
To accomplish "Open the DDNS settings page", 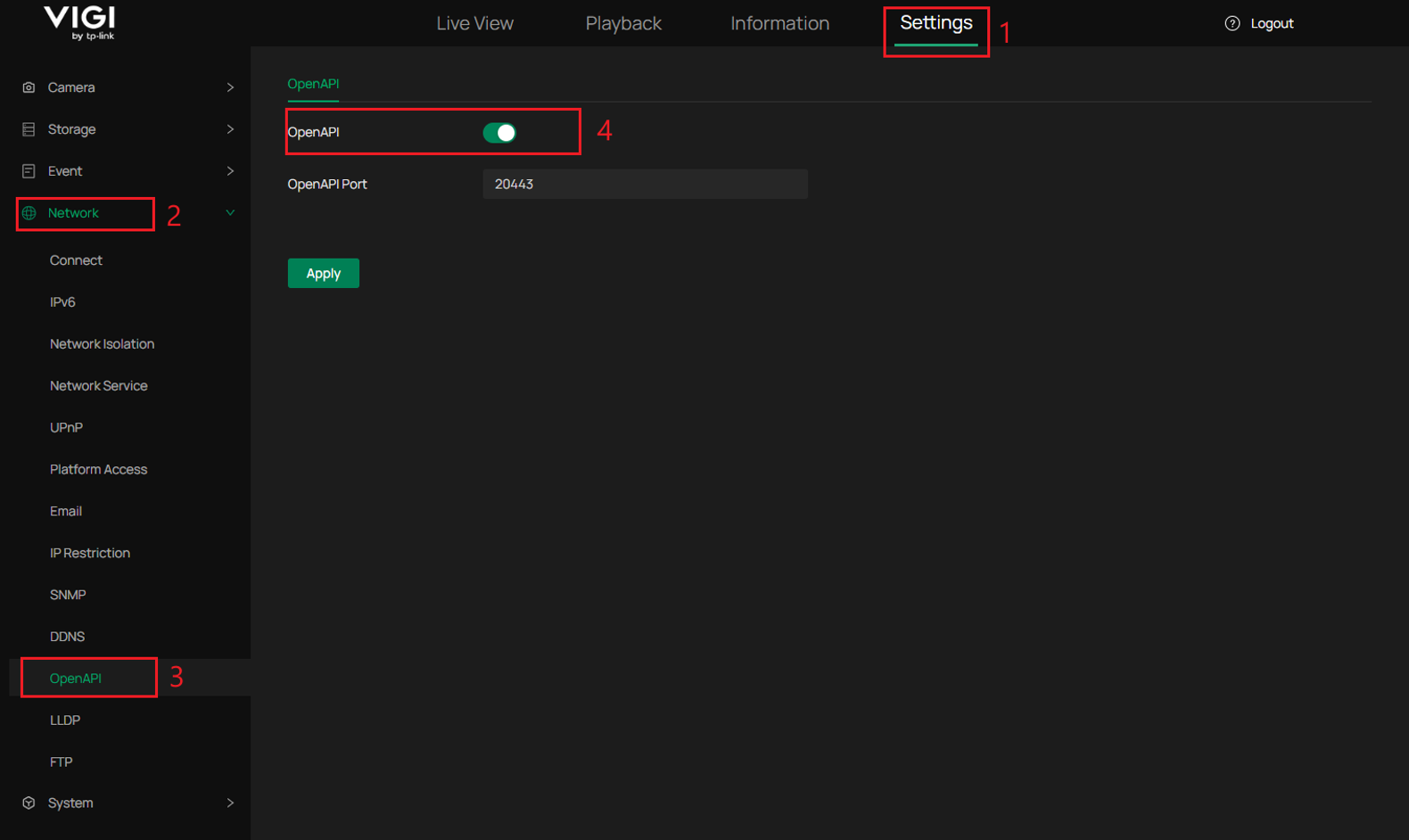I will 67,637.
